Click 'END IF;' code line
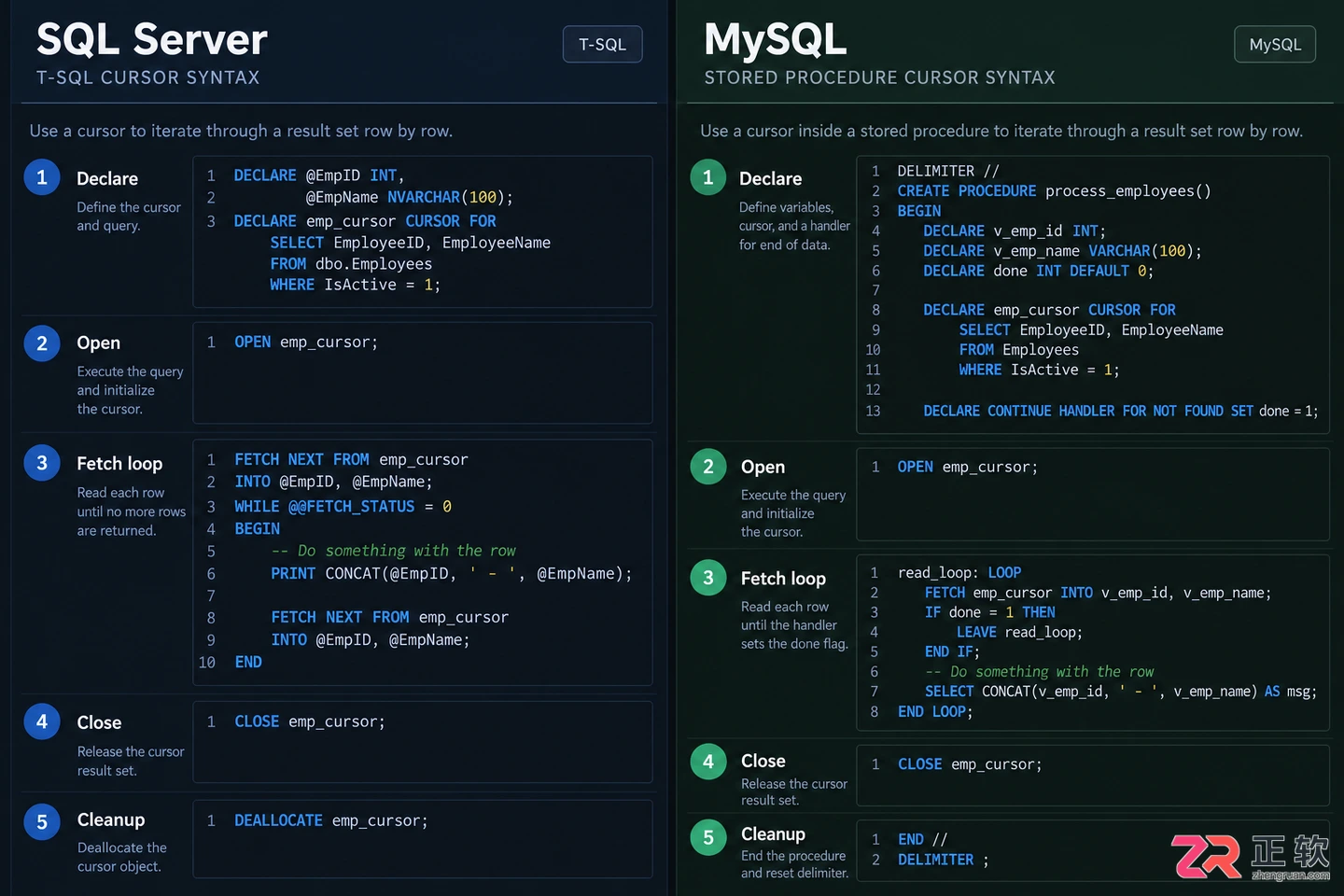1344x896 pixels. click(952, 652)
